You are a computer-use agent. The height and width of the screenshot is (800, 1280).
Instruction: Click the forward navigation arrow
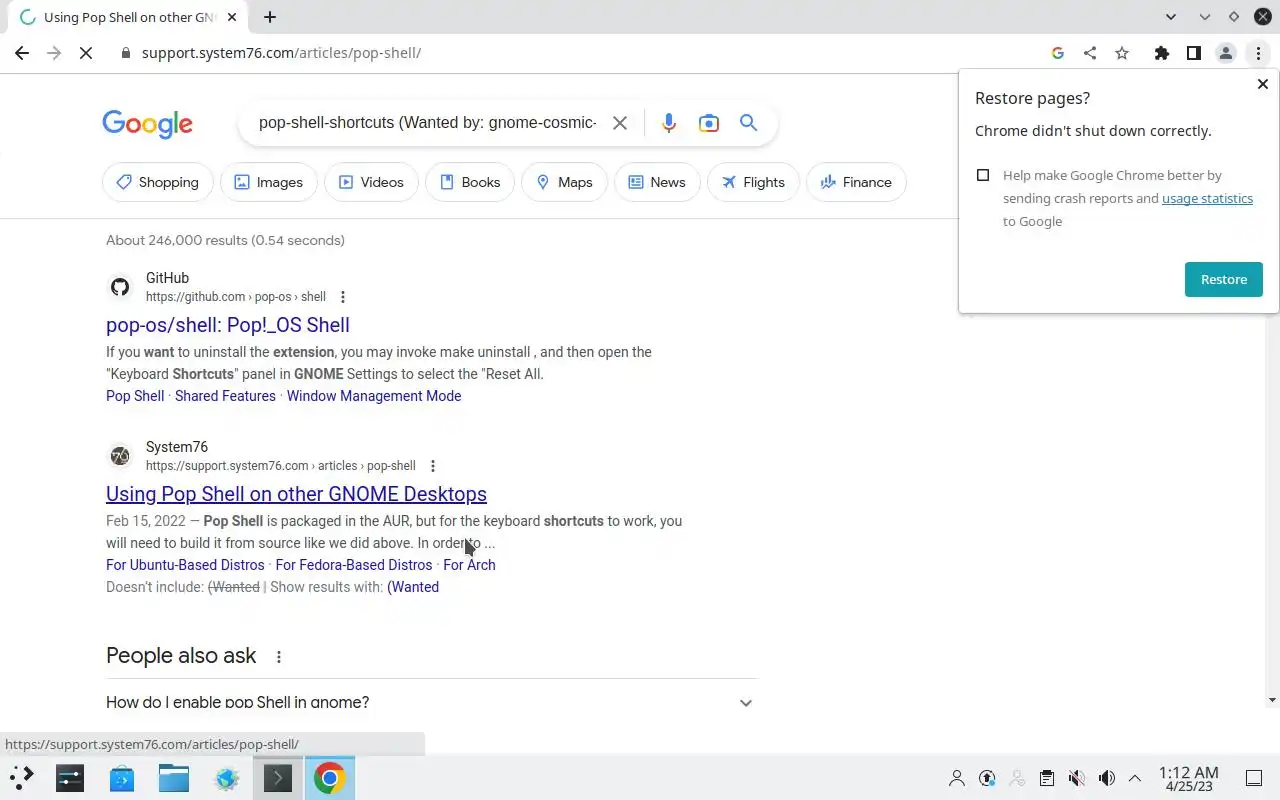pos(54,53)
